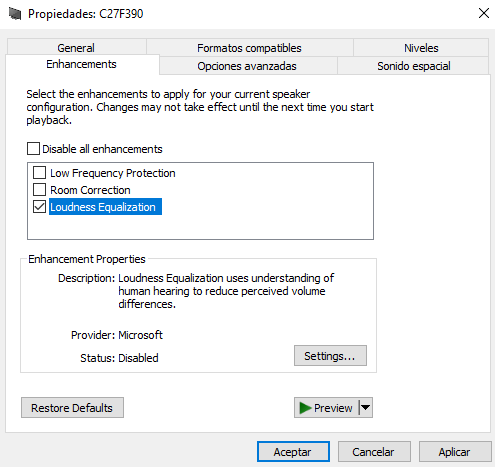Click the Restore Defaults button
The width and height of the screenshot is (495, 467).
click(x=72, y=408)
